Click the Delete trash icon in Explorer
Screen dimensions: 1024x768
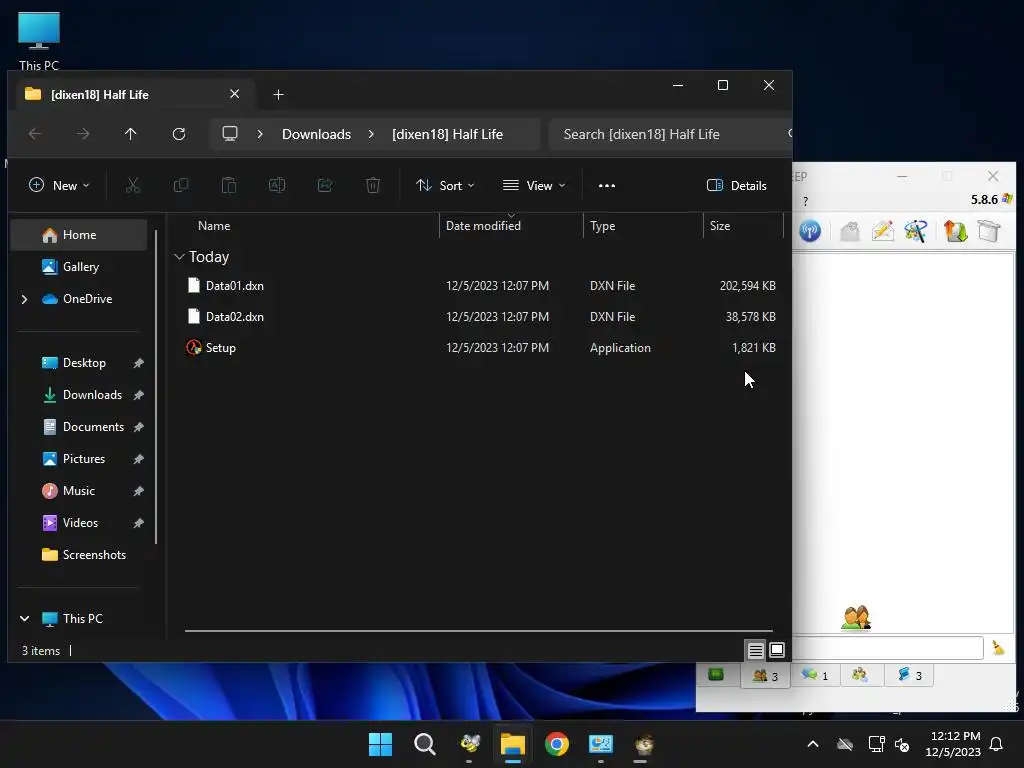(x=373, y=185)
